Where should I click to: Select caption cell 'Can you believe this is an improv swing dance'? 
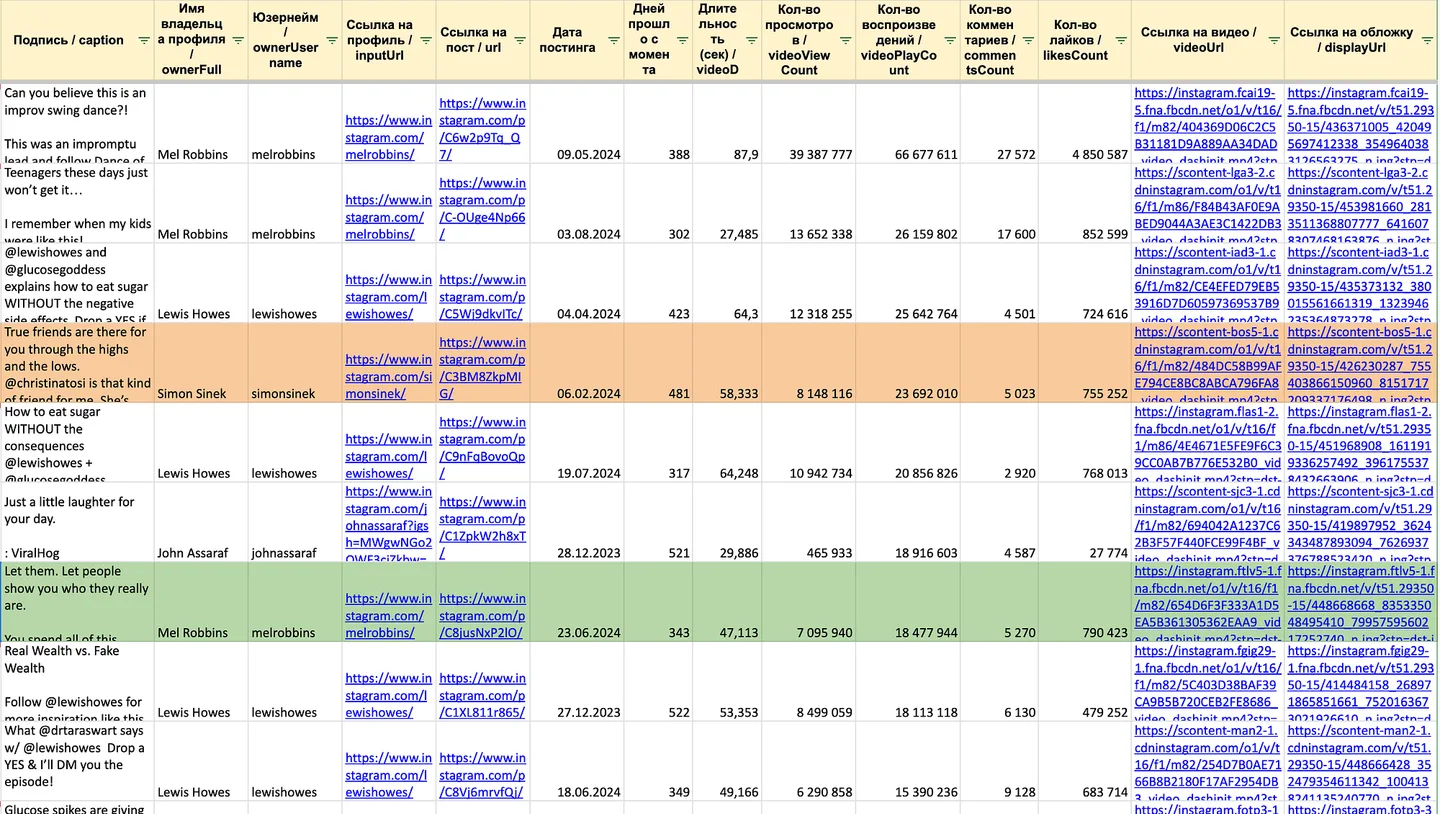pyautogui.click(x=77, y=123)
